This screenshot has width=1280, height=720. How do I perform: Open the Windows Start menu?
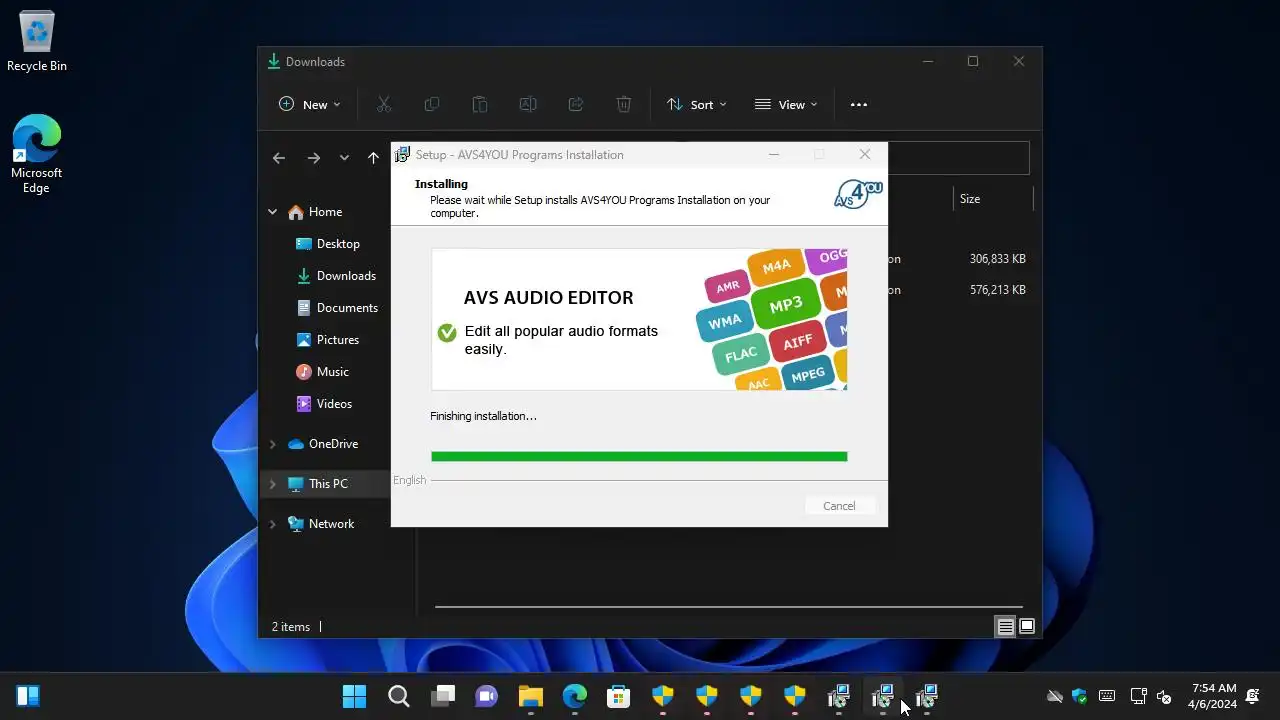[355, 696]
